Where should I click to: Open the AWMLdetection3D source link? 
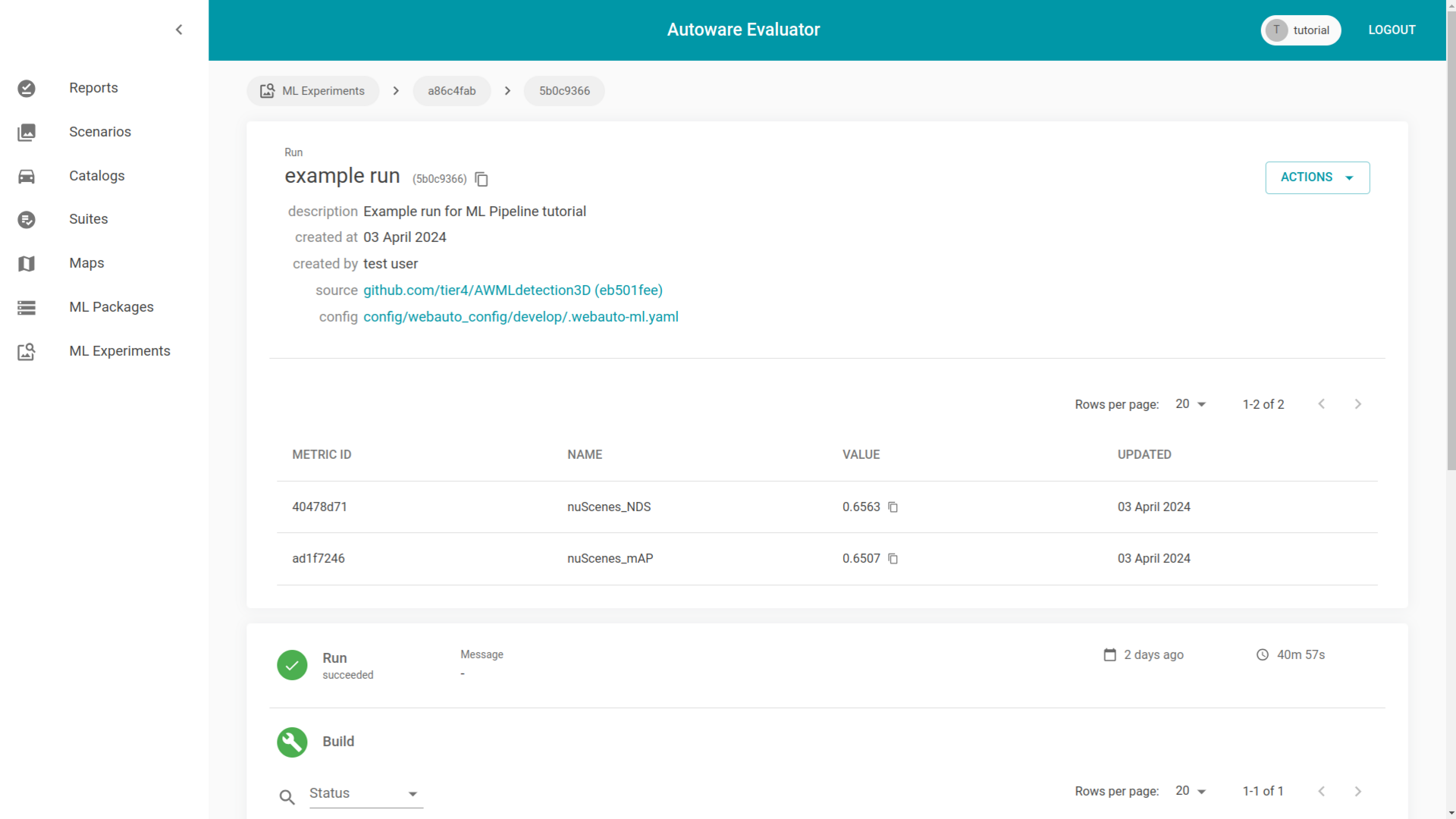click(513, 290)
